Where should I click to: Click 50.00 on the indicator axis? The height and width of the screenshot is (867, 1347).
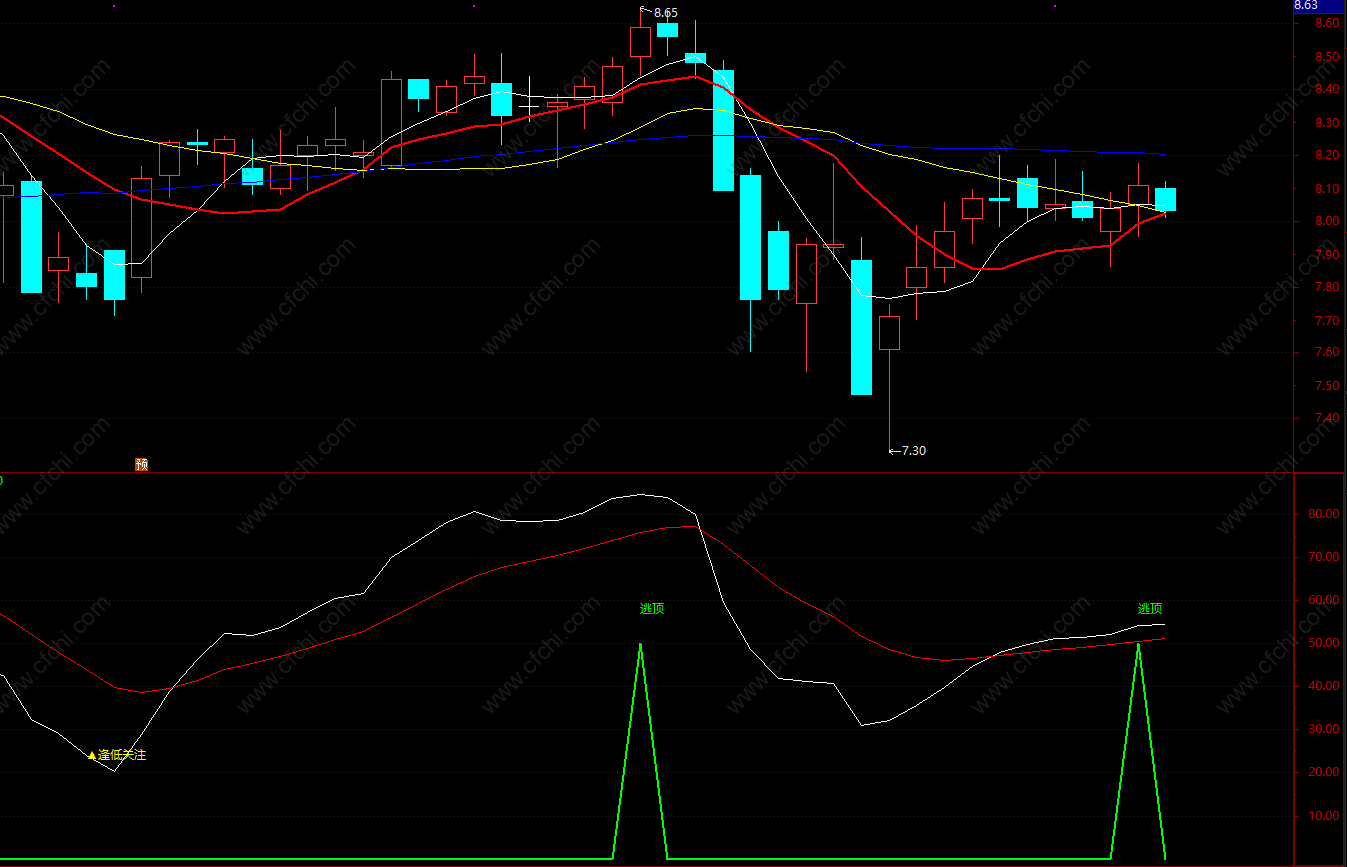[x=1323, y=643]
